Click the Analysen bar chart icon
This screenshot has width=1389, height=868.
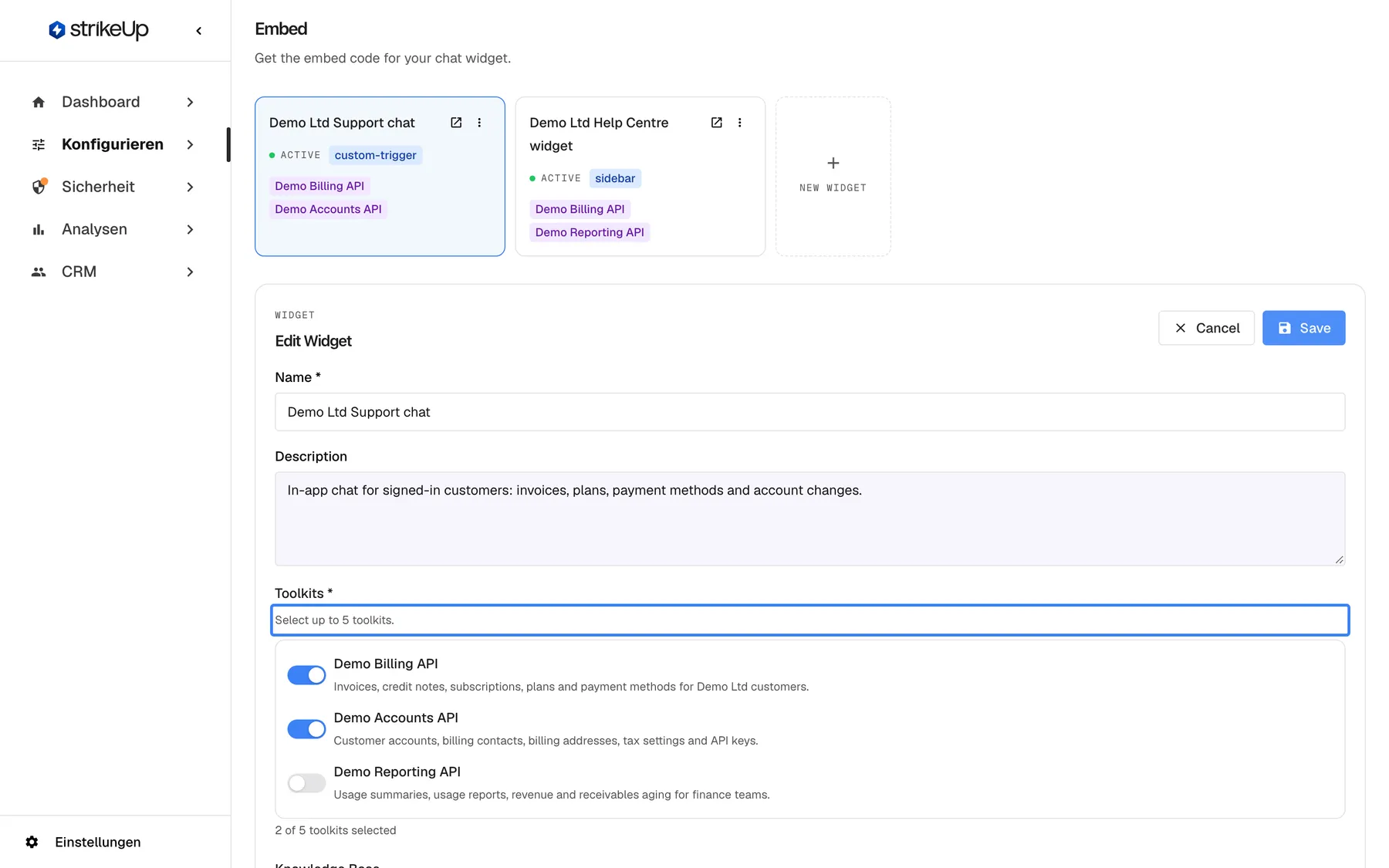pyautogui.click(x=39, y=229)
